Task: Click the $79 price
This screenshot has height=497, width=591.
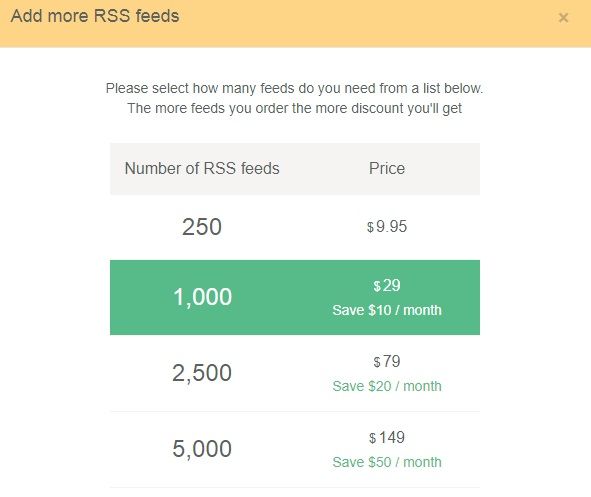Action: (387, 362)
